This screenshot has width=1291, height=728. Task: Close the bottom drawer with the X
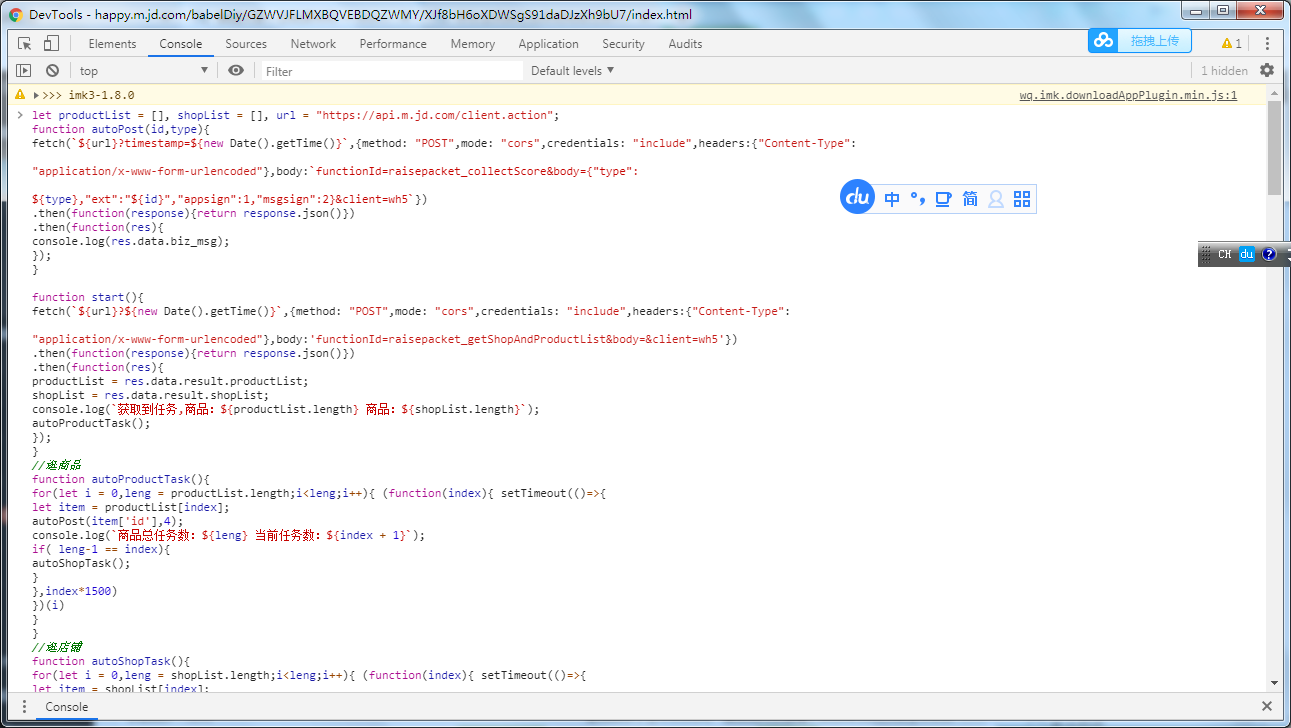[1266, 706]
